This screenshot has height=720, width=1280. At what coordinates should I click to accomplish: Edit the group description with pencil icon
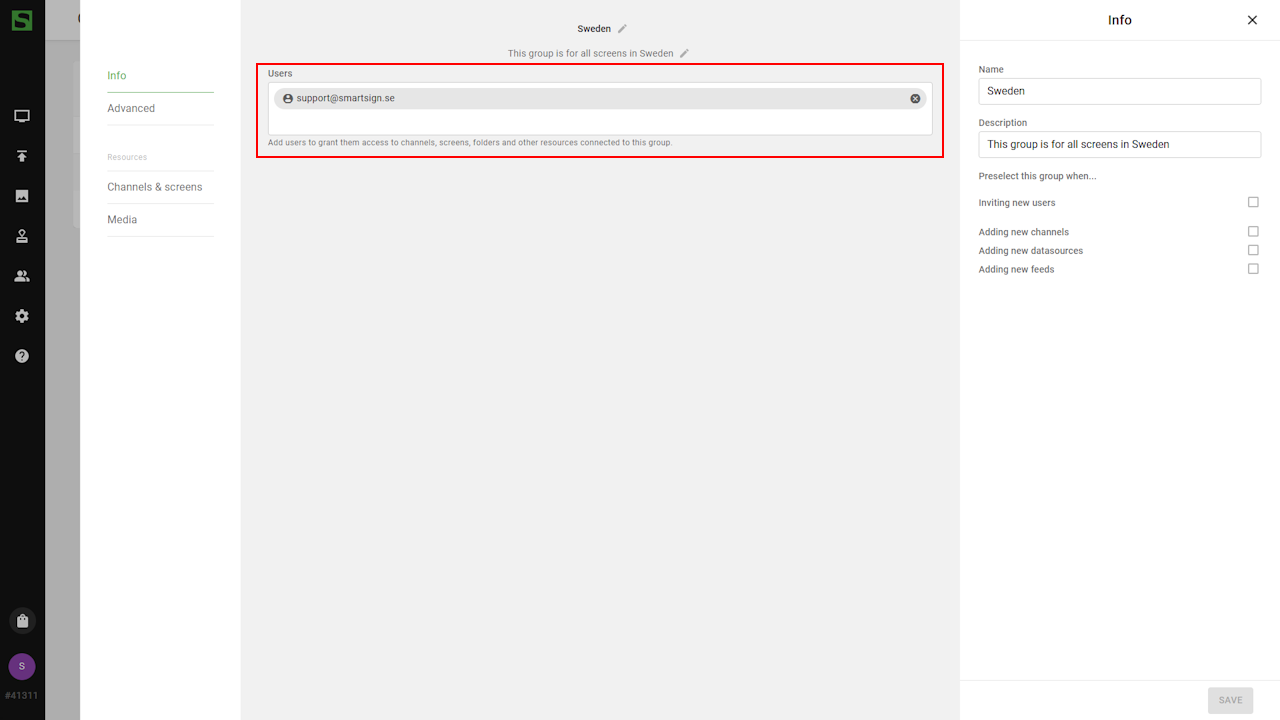coord(685,53)
